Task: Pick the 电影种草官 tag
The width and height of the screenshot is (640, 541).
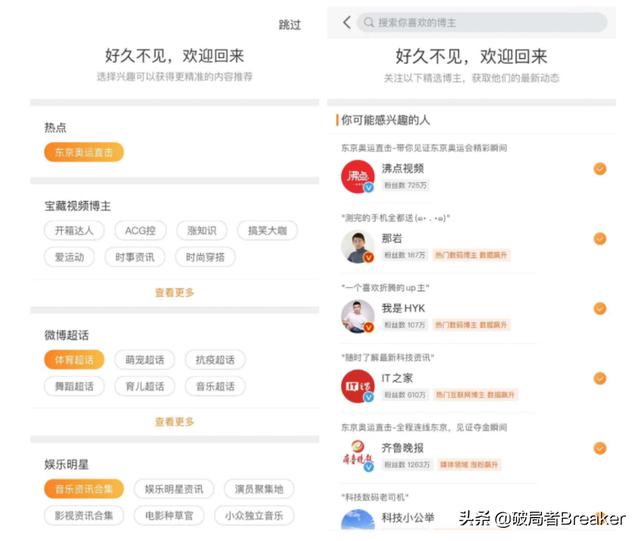Action: pyautogui.click(x=169, y=516)
